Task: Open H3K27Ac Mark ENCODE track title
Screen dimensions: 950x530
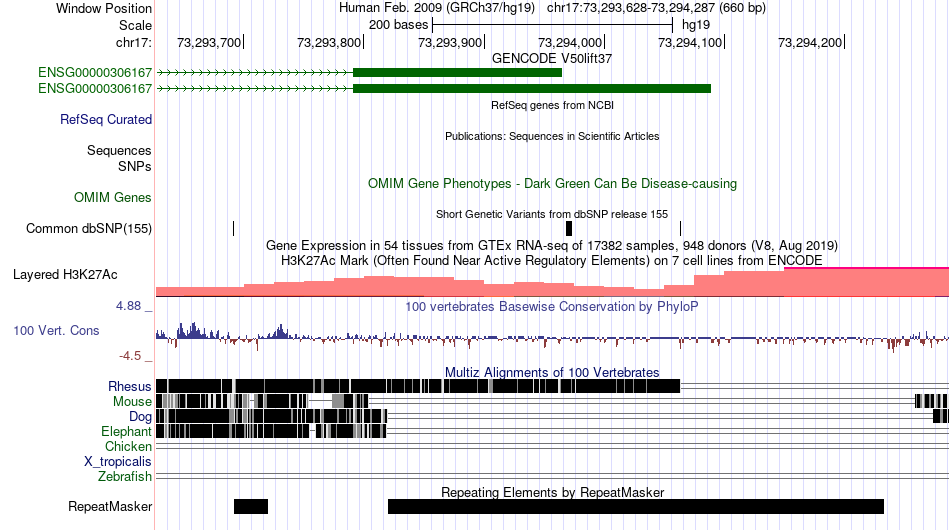Action: click(552, 260)
